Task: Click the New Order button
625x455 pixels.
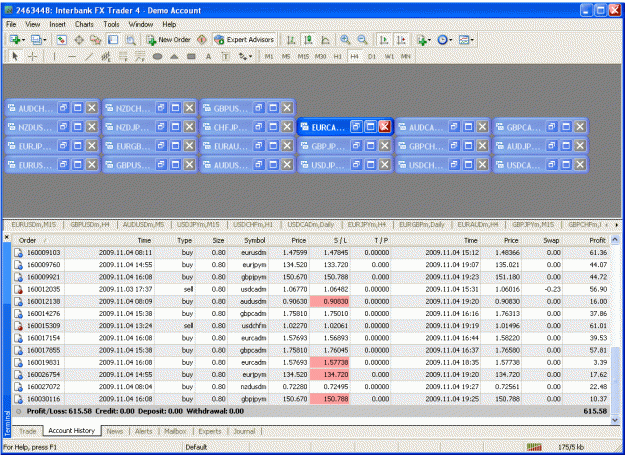Action: 169,40
